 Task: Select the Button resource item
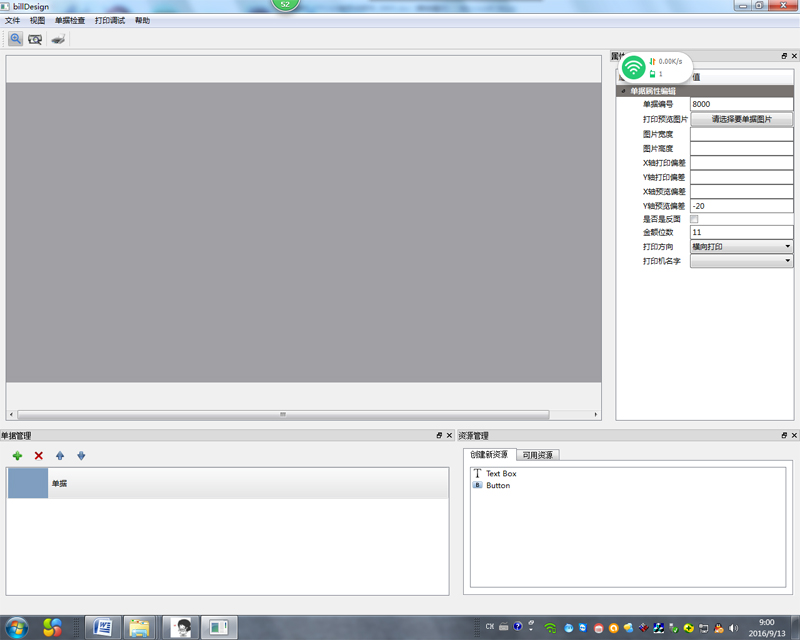tap(497, 485)
